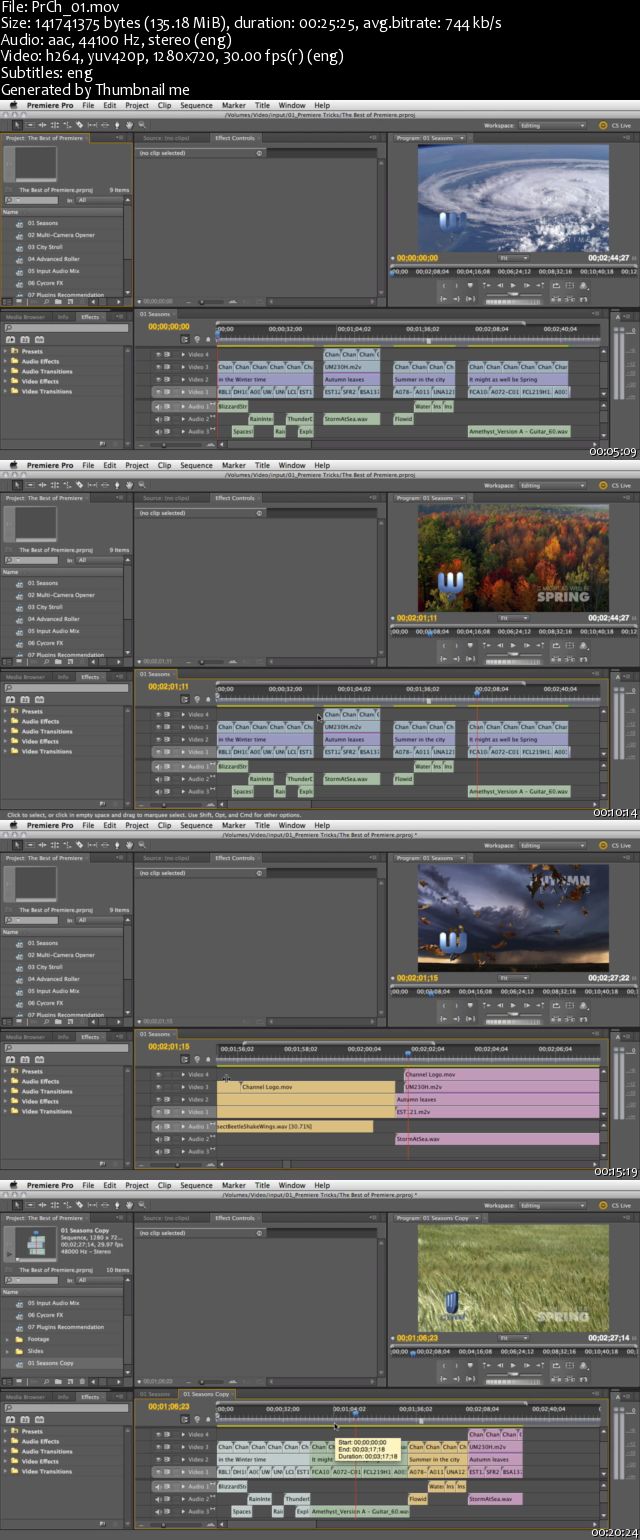Select 06 Cycore FX in the 00:15:19 frame
Image resolution: width=640 pixels, height=1540 pixels.
coord(46,1003)
